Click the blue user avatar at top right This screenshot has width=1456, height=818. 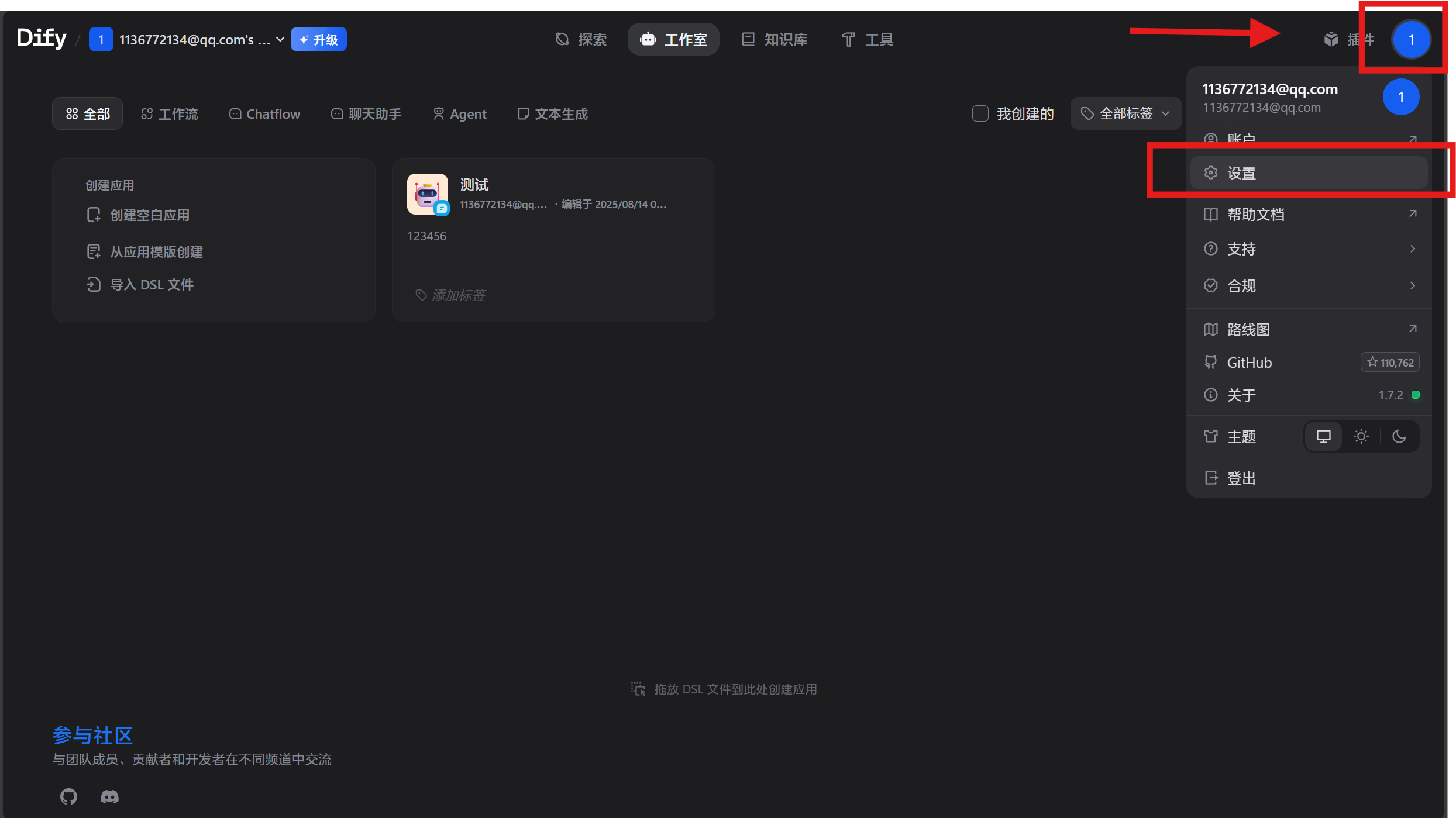coord(1410,40)
